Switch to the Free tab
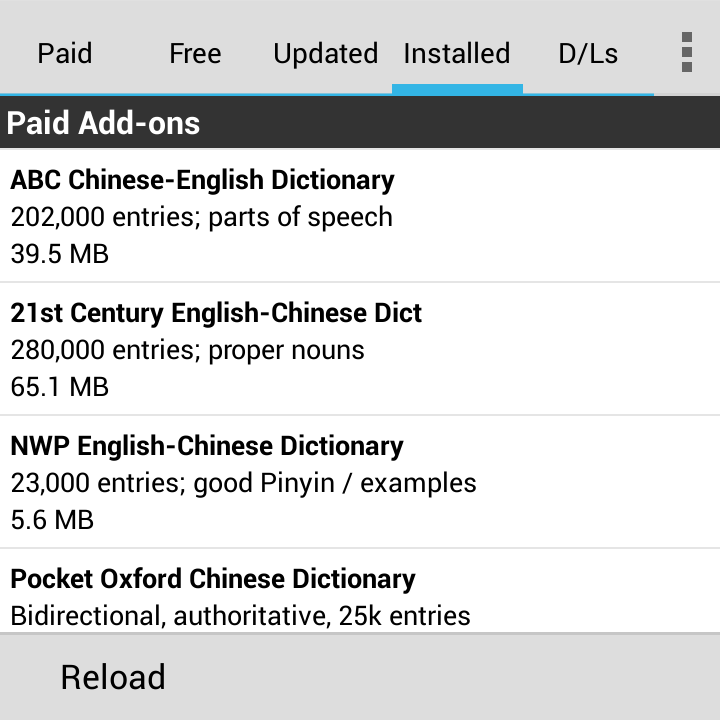Screen dimensions: 720x720 tap(196, 53)
